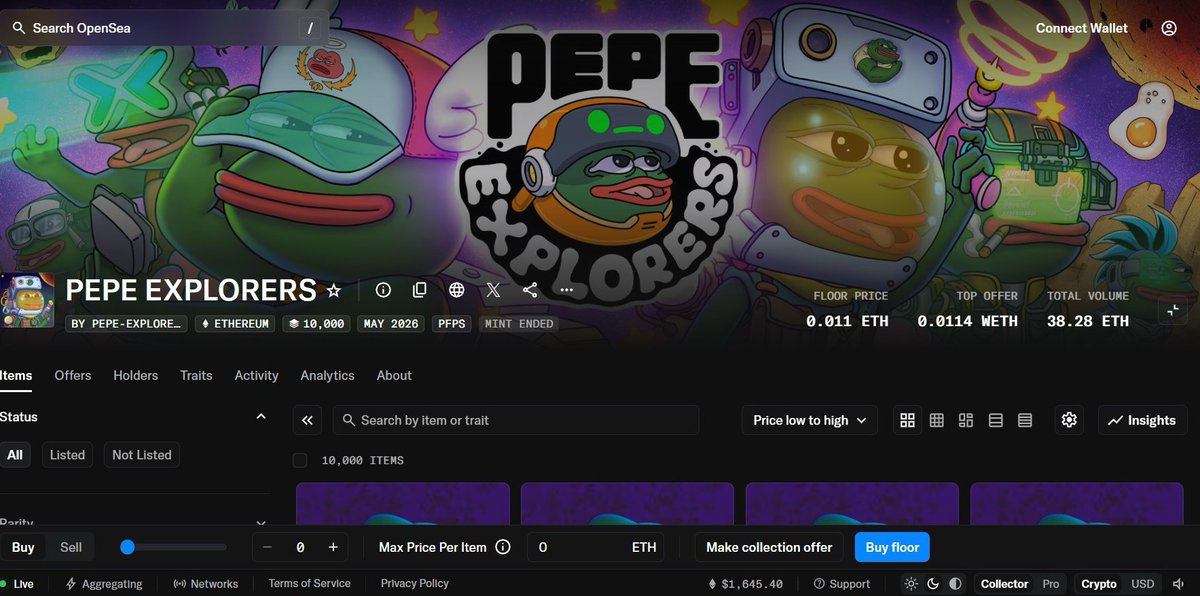Image resolution: width=1200 pixels, height=596 pixels.
Task: Open the Traits tab
Action: [196, 375]
